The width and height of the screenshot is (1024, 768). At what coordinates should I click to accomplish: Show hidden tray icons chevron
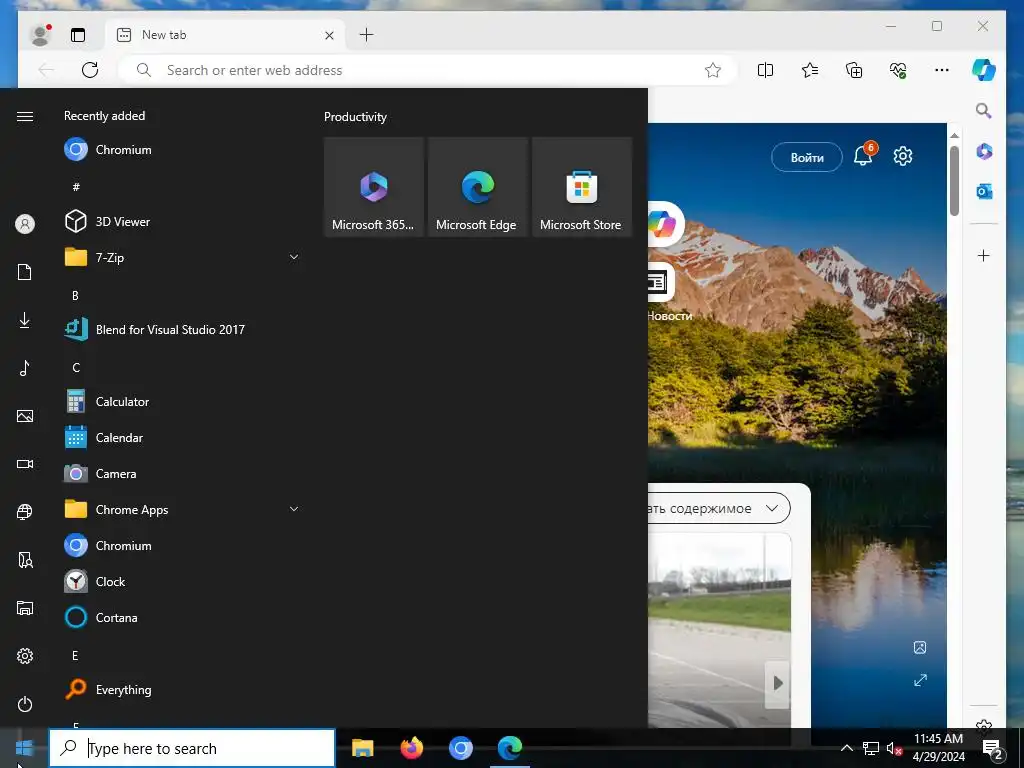coord(846,748)
